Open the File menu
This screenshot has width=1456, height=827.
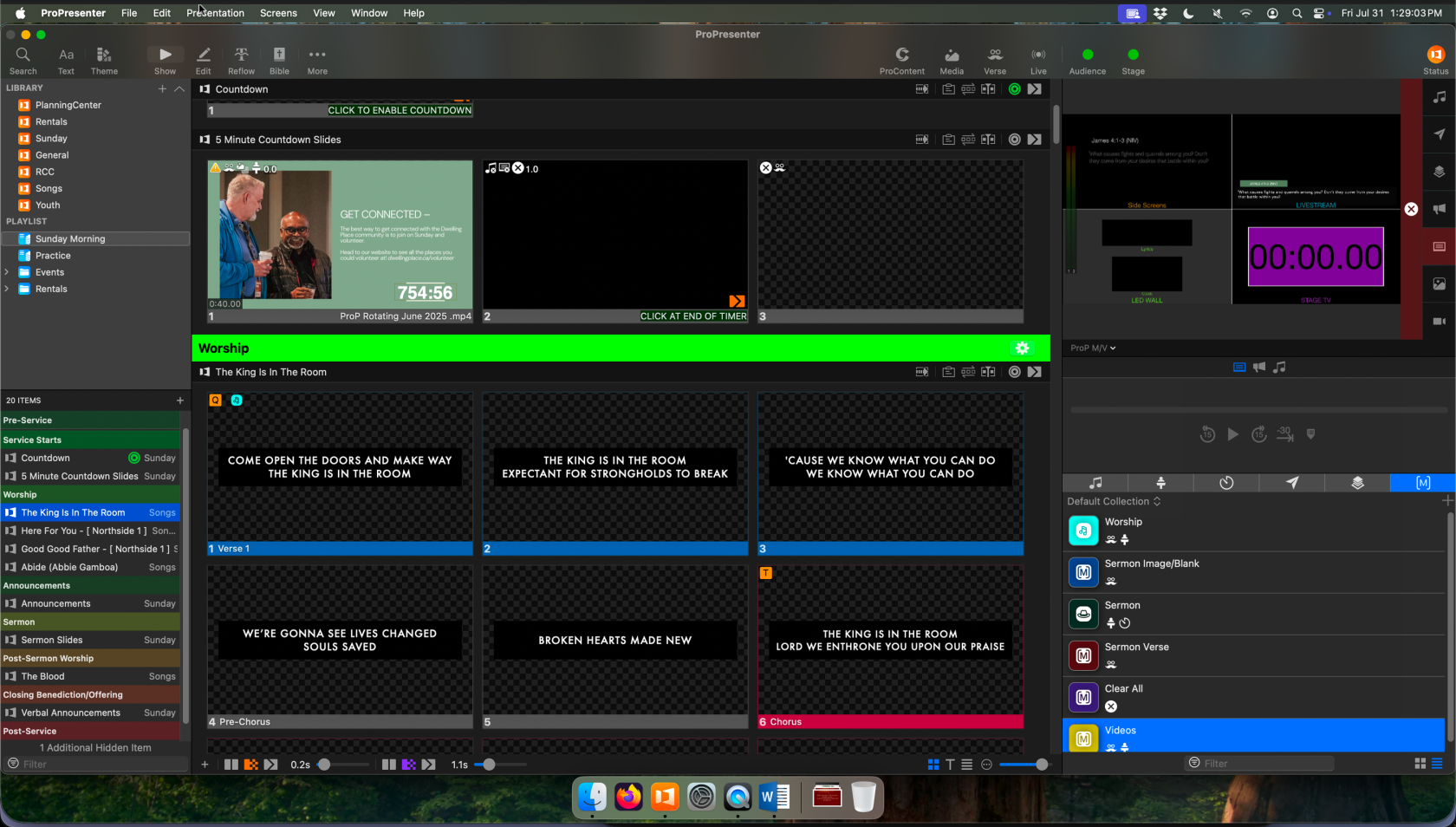tap(129, 13)
